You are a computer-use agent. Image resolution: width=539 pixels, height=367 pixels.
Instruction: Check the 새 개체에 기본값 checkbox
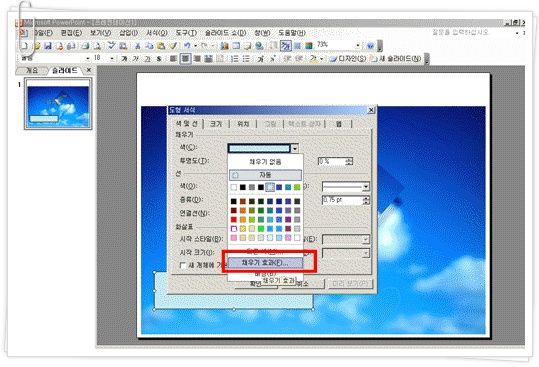click(183, 265)
